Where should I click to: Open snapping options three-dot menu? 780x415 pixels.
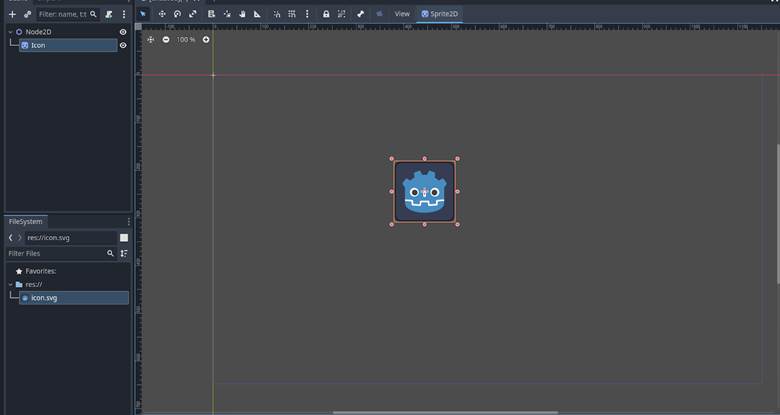tap(307, 14)
